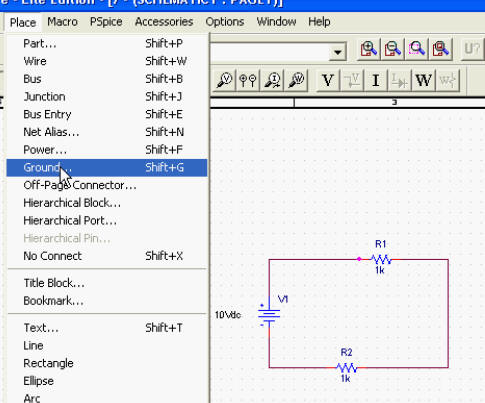Screen dimensions: 485x403
Task: Select resistor R2 in the schematic
Action: pos(347,368)
